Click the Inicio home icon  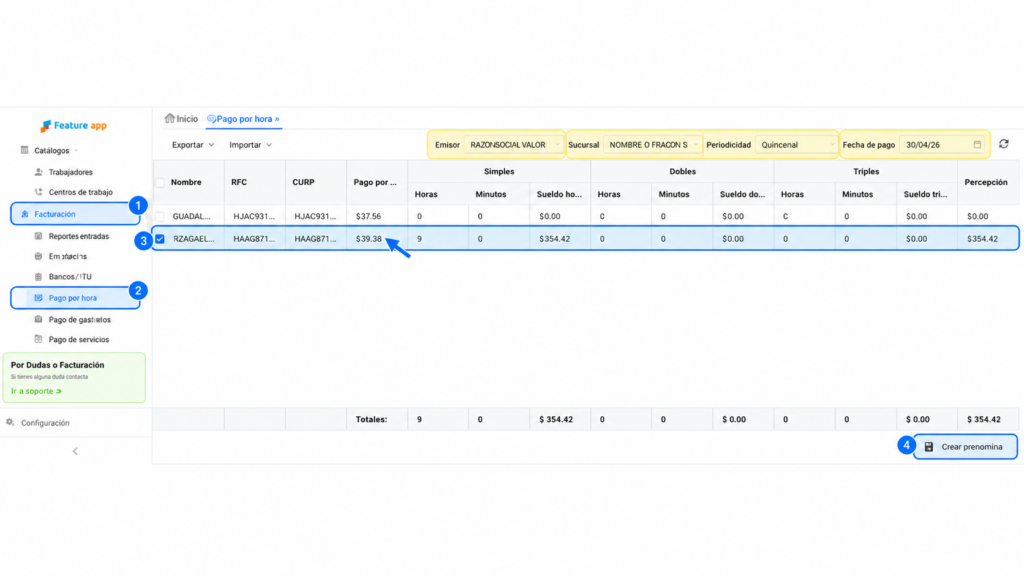click(170, 118)
